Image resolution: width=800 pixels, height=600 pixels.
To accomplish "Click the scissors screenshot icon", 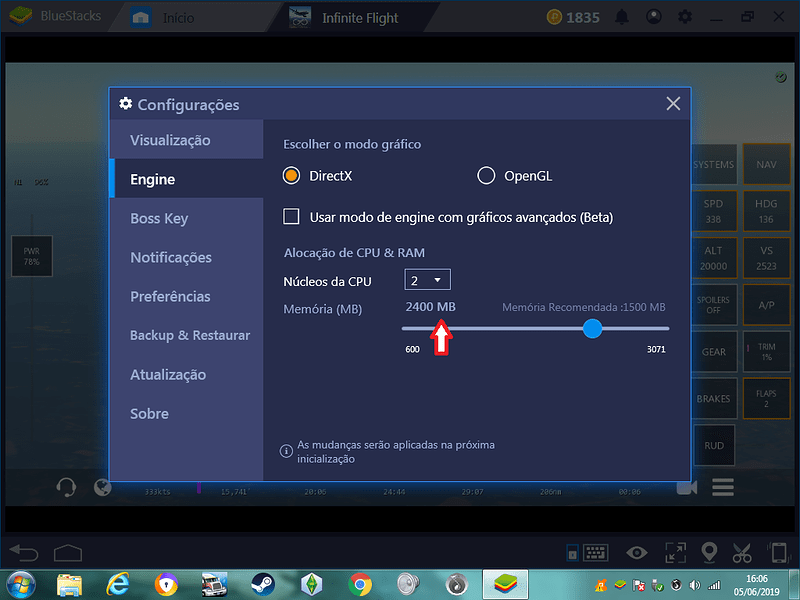I will [x=742, y=553].
